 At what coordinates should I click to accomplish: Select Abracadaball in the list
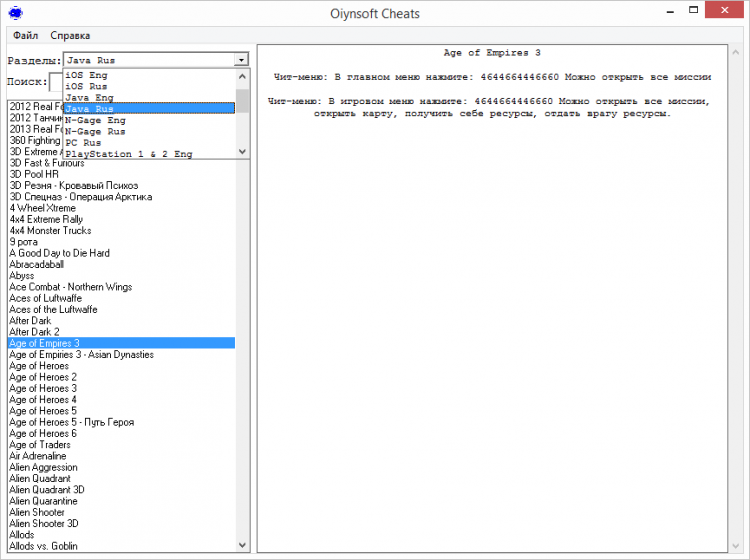[x=122, y=264]
